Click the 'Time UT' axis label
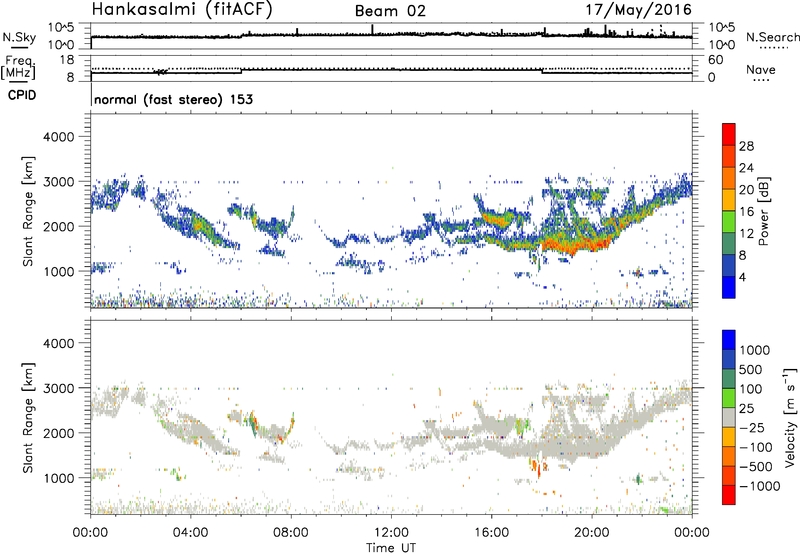 click(391, 547)
